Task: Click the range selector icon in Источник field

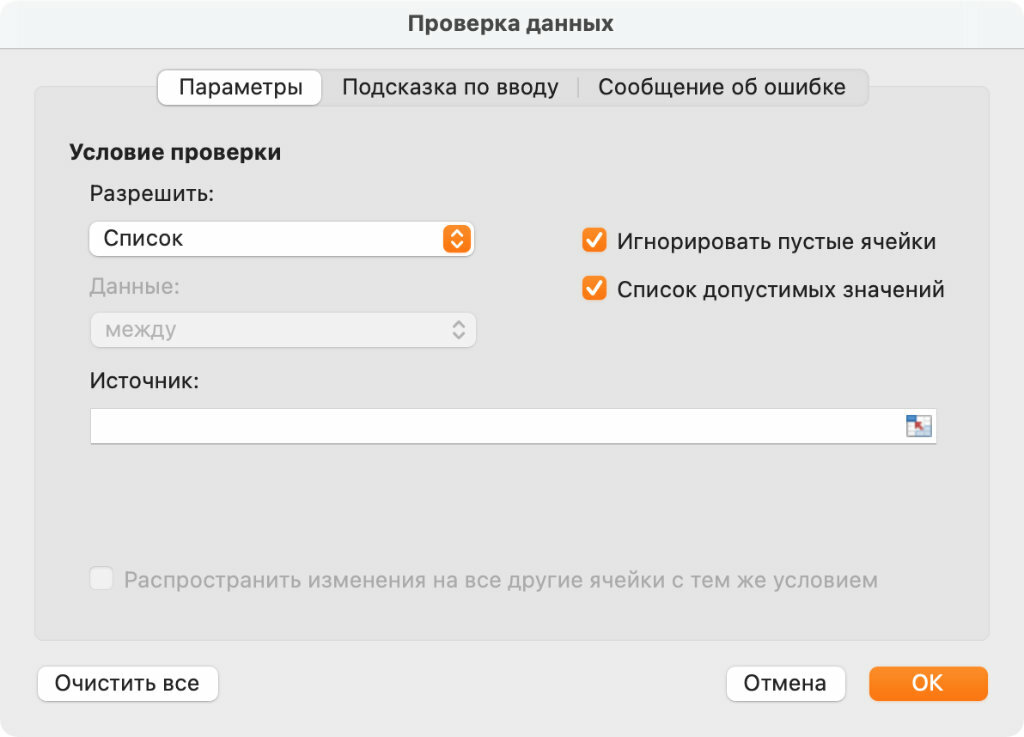Action: (918, 426)
